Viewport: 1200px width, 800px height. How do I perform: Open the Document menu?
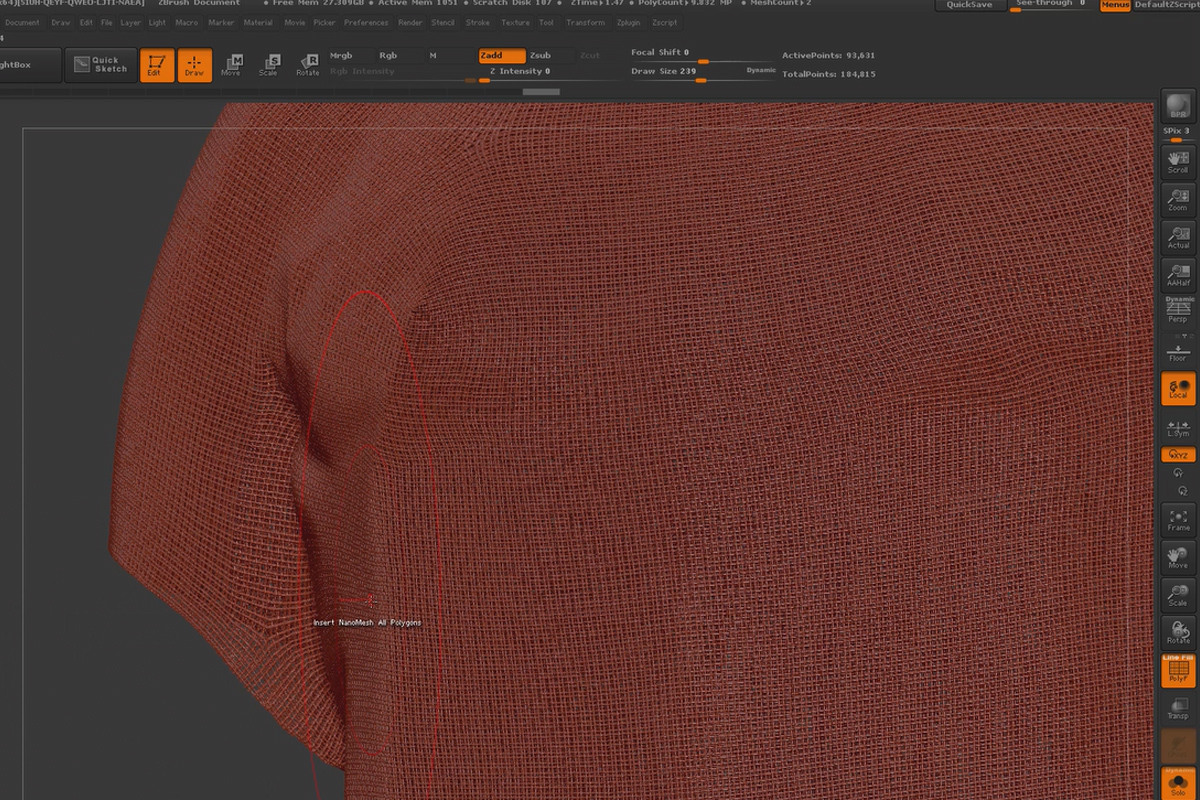coord(22,22)
